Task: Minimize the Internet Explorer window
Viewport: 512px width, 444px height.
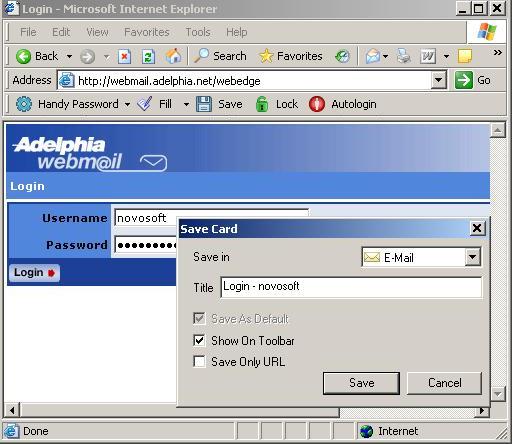Action: click(463, 8)
